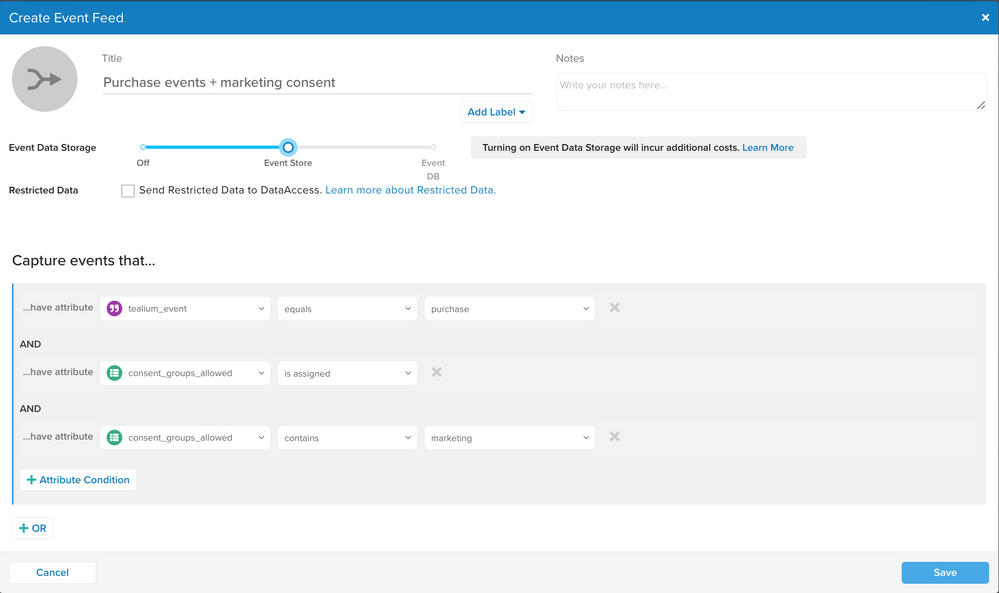Image resolution: width=999 pixels, height=593 pixels.
Task: Click the event feed merge icon avatar
Action: 45,79
